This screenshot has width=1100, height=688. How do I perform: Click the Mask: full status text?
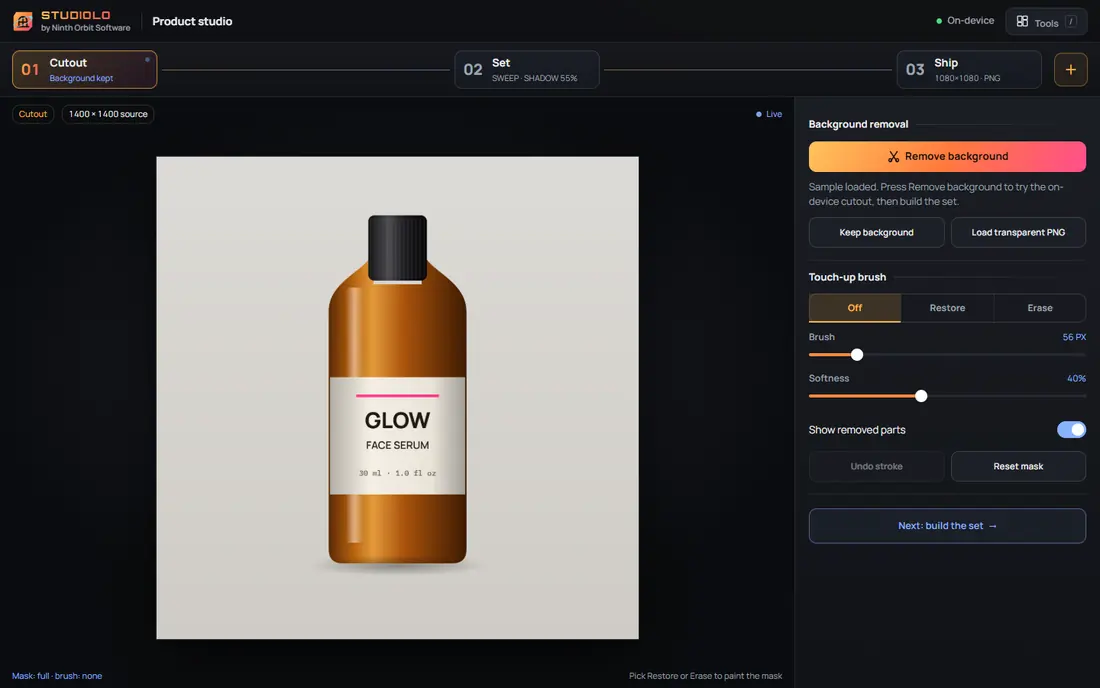[x=57, y=676]
